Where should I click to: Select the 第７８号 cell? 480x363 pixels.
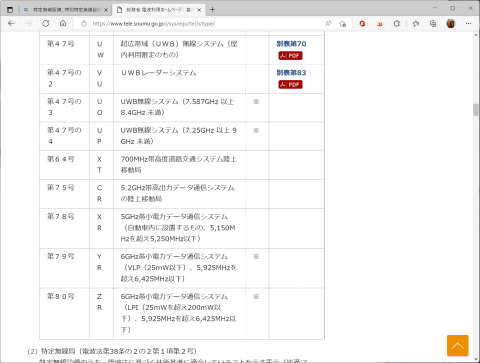64,228
